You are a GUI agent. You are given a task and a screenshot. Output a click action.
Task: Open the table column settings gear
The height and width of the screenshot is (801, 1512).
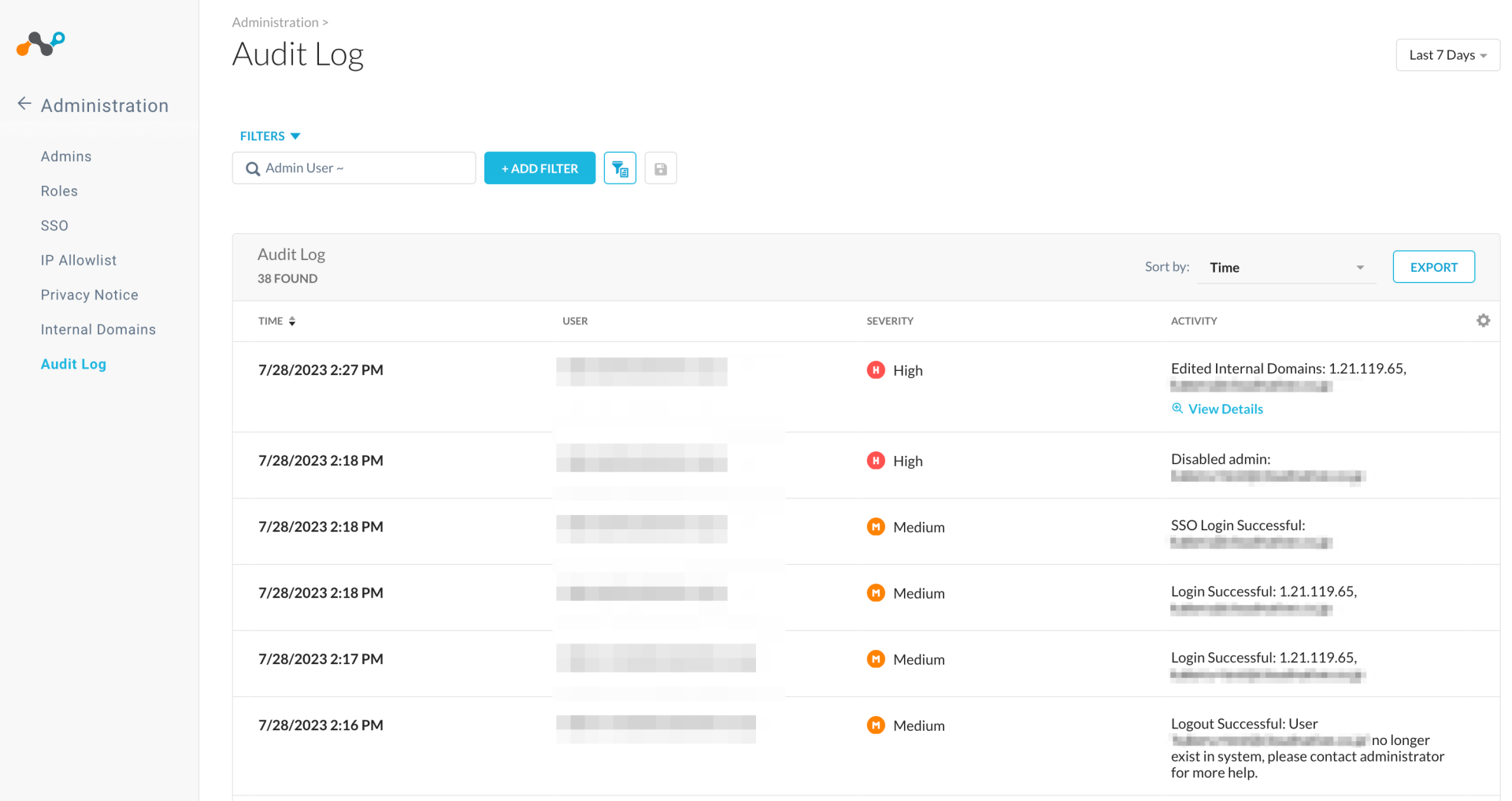pos(1483,321)
